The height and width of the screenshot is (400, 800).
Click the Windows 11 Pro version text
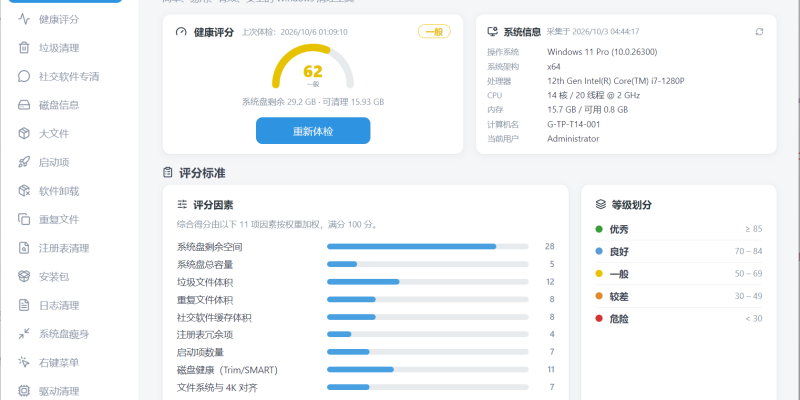(602, 52)
